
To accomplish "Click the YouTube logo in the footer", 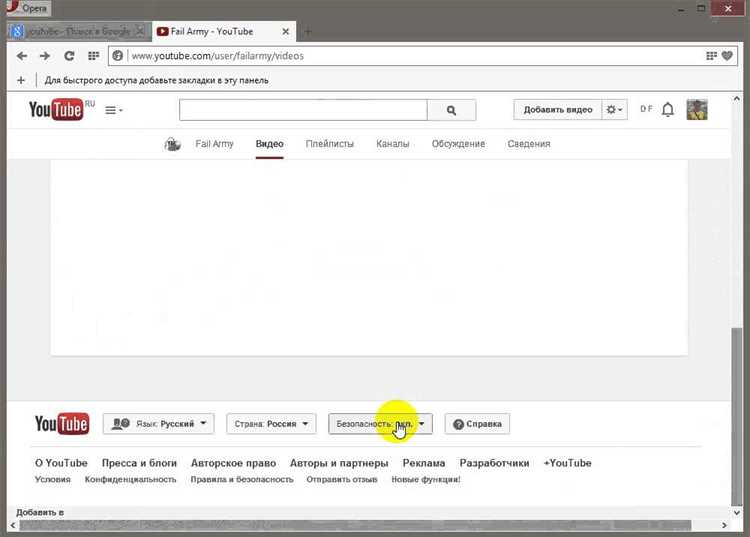I will tap(62, 424).
